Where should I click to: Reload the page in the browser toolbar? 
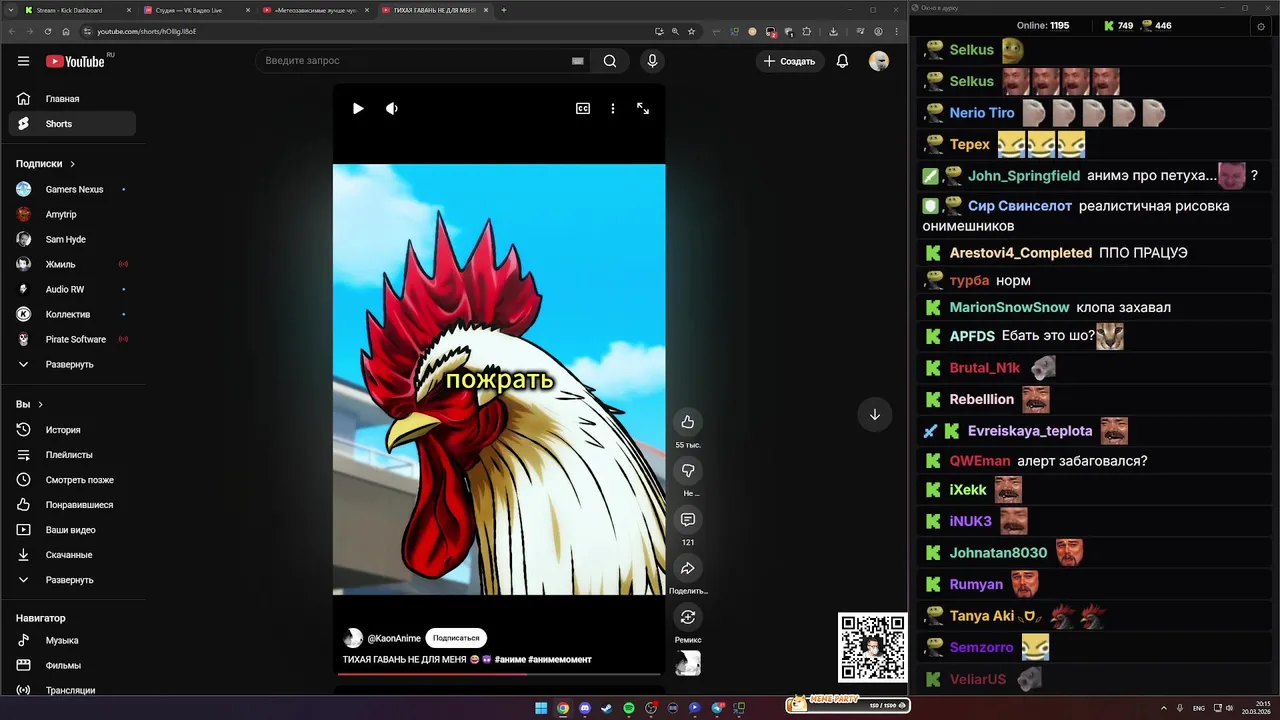tap(50, 31)
